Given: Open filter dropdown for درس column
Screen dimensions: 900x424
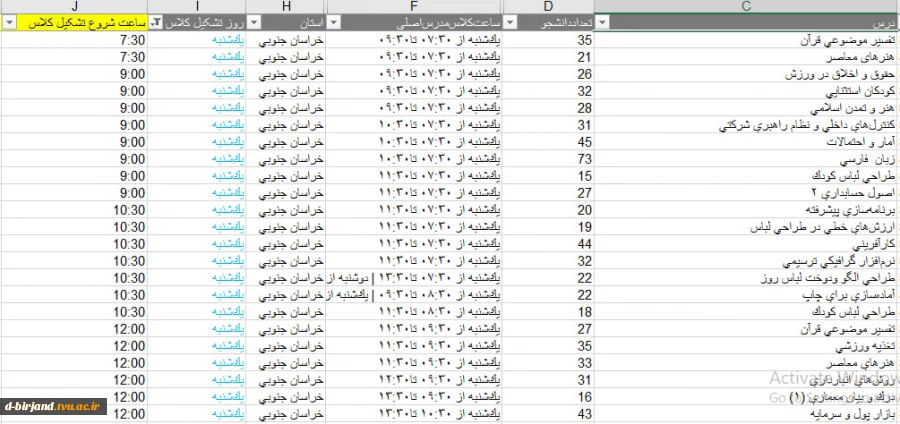Looking at the screenshot, I should pyautogui.click(x=602, y=23).
